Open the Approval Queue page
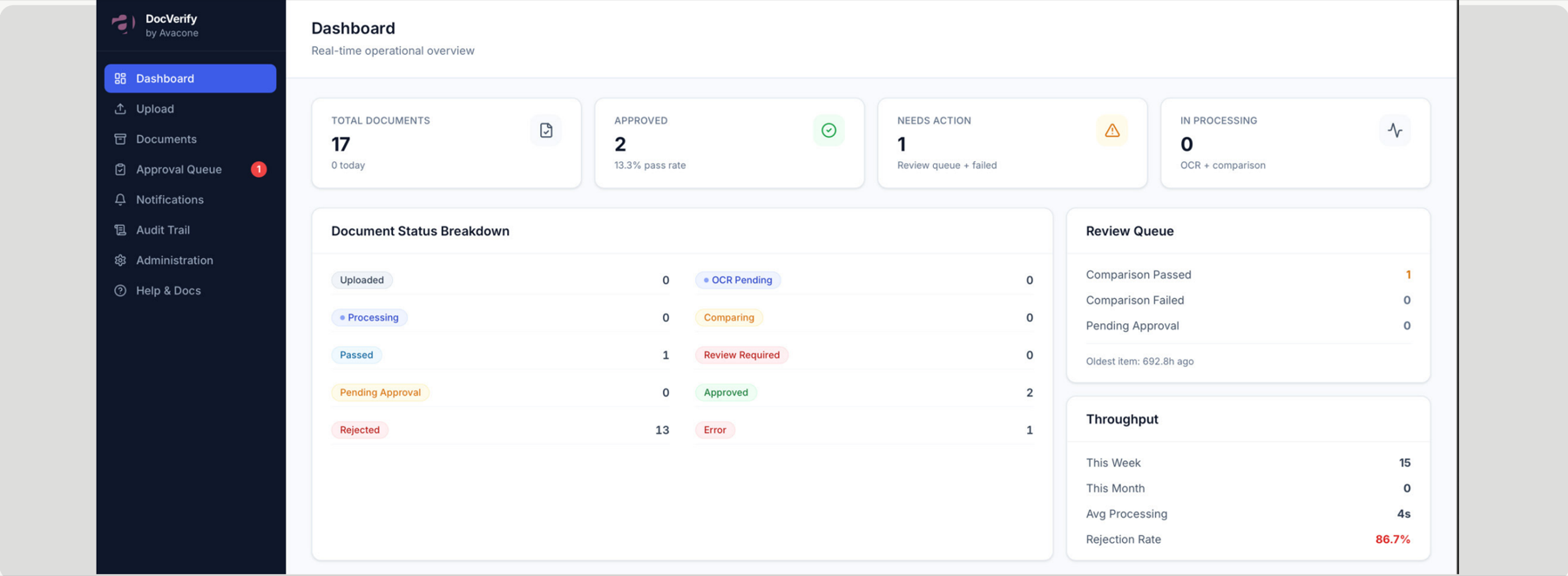The height and width of the screenshot is (576, 1568). (x=190, y=169)
